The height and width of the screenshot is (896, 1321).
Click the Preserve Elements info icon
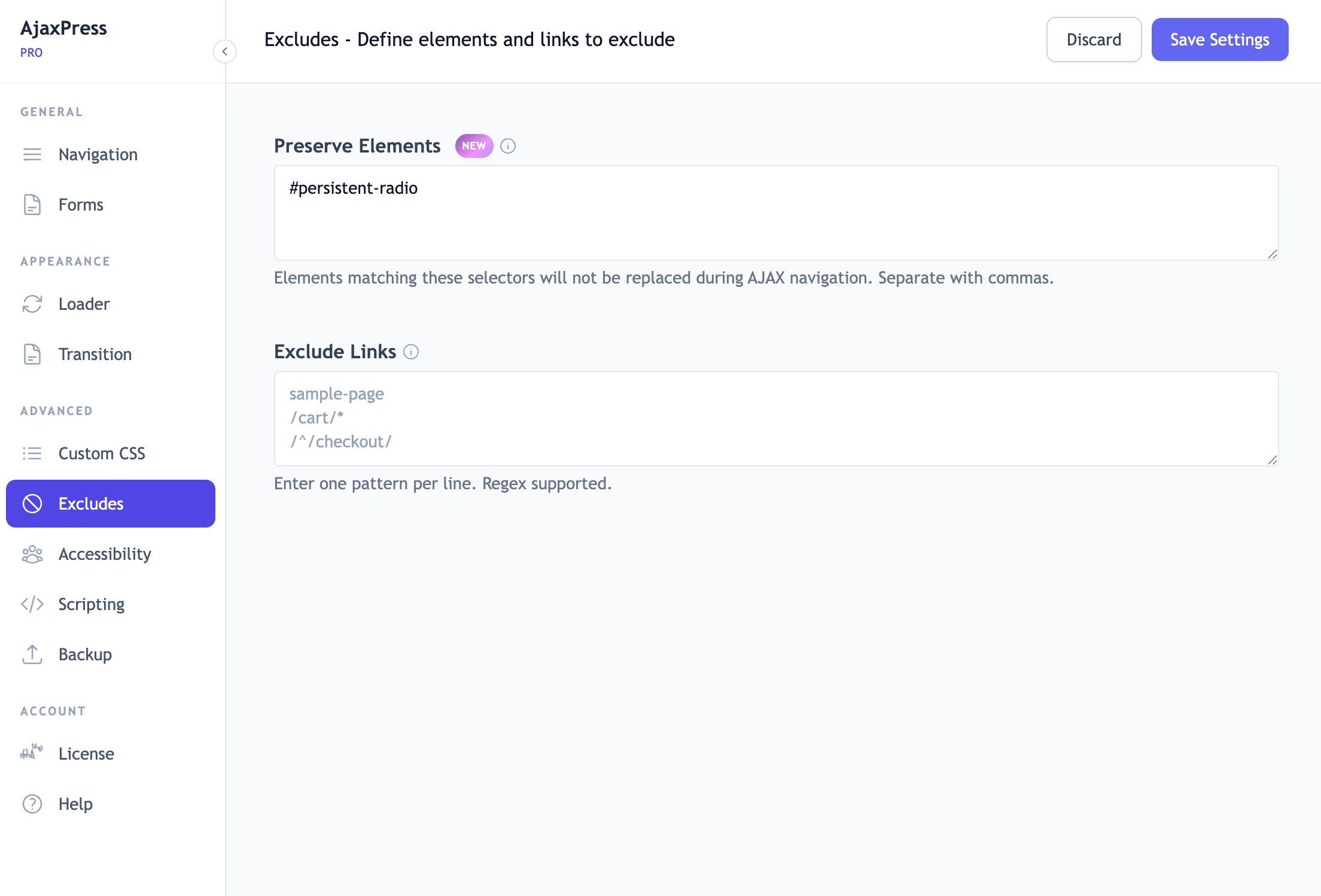click(508, 146)
